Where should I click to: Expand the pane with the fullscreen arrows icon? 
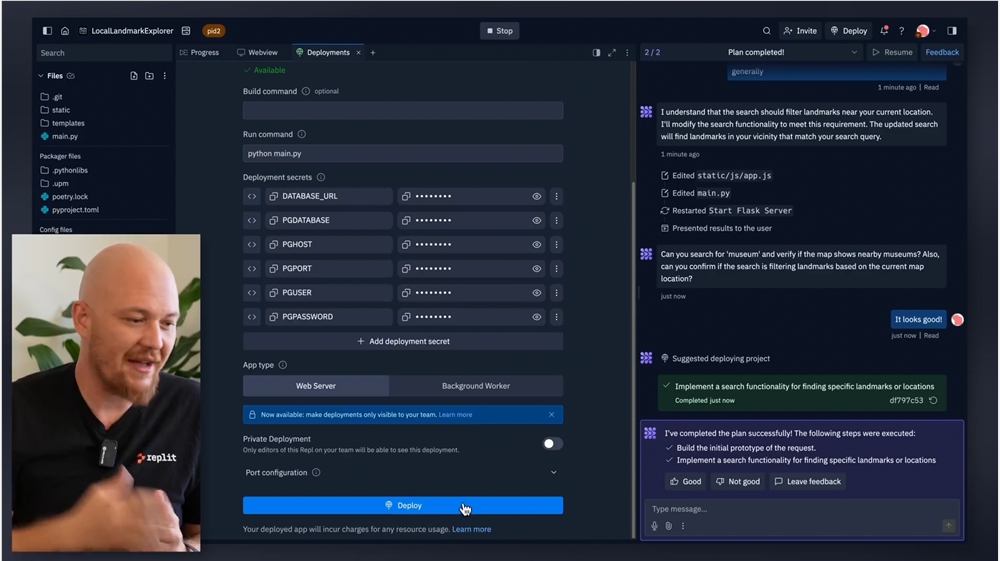click(612, 53)
